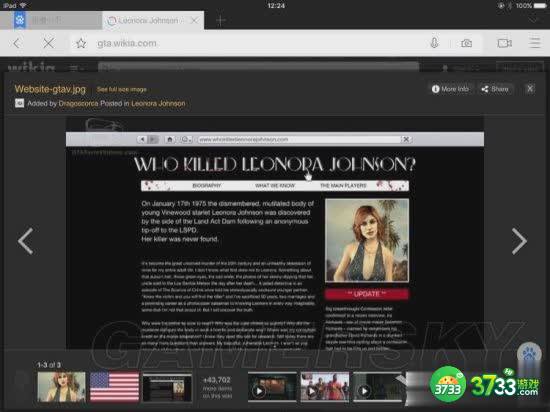This screenshot has height=412, width=550.
Task: Select the American flag thumbnail
Action: pyautogui.click(x=114, y=387)
